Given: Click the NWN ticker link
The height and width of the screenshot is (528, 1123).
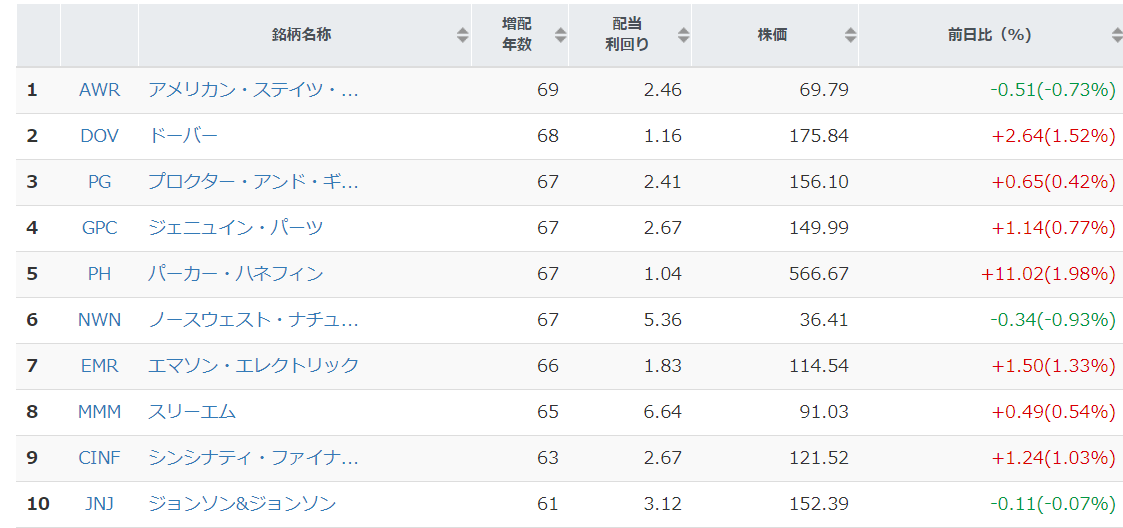Looking at the screenshot, I should click(x=100, y=320).
